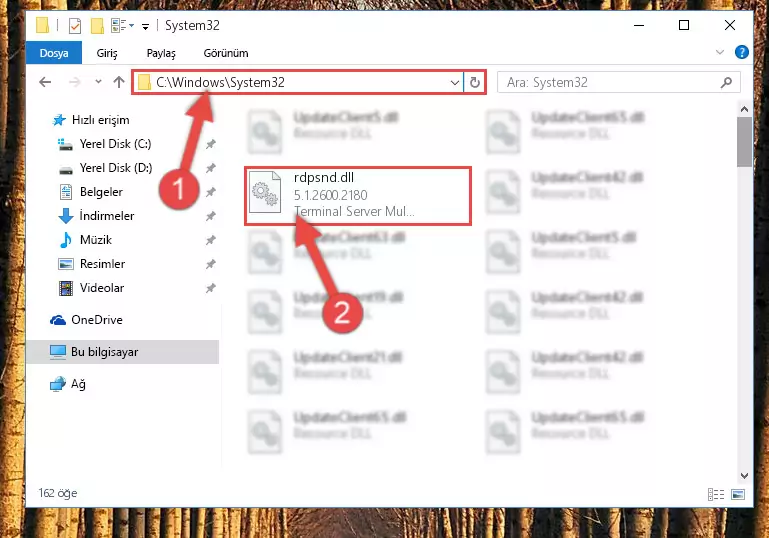Refresh the System32 folder view
The height and width of the screenshot is (538, 769).
click(x=474, y=82)
